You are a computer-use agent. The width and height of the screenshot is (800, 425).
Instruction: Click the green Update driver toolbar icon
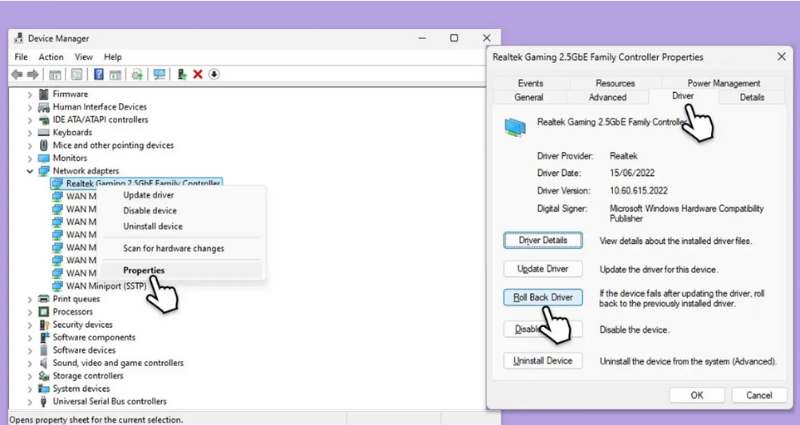(182, 74)
